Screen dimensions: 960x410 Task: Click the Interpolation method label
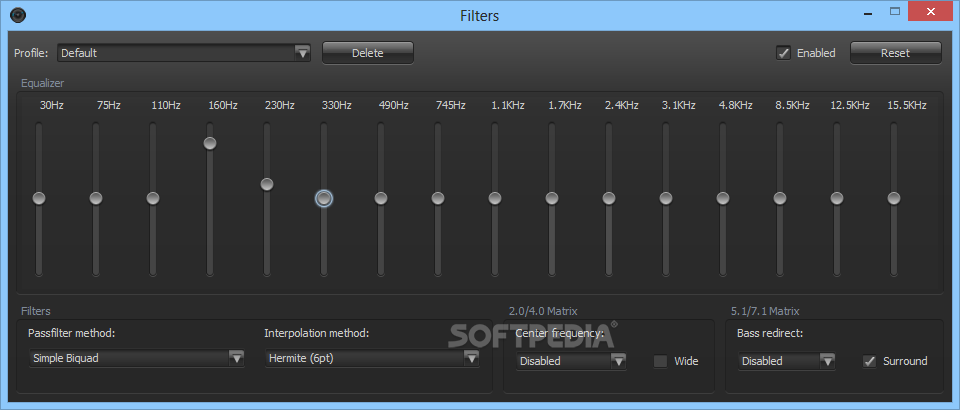click(317, 334)
